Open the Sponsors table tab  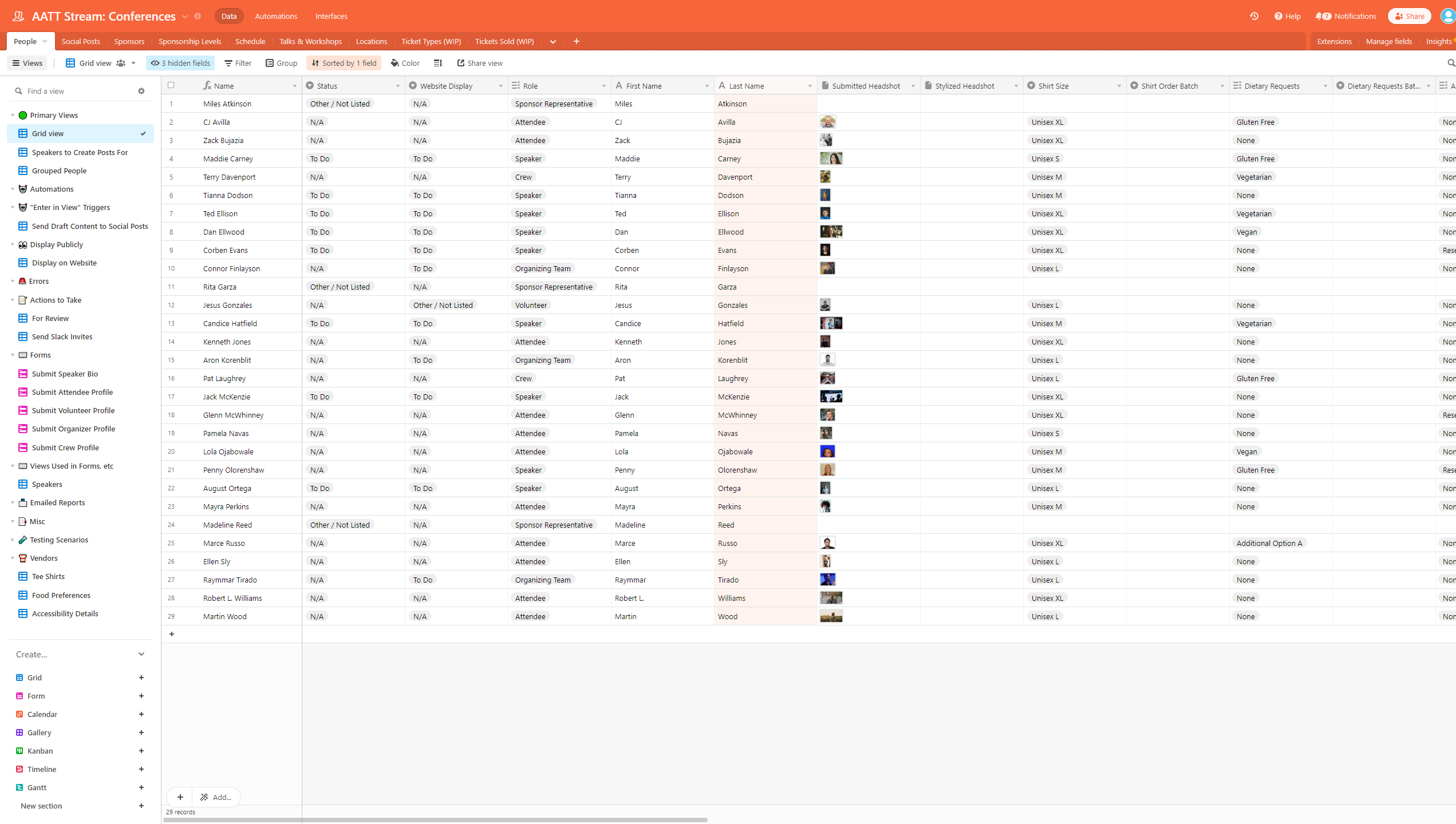tap(129, 41)
